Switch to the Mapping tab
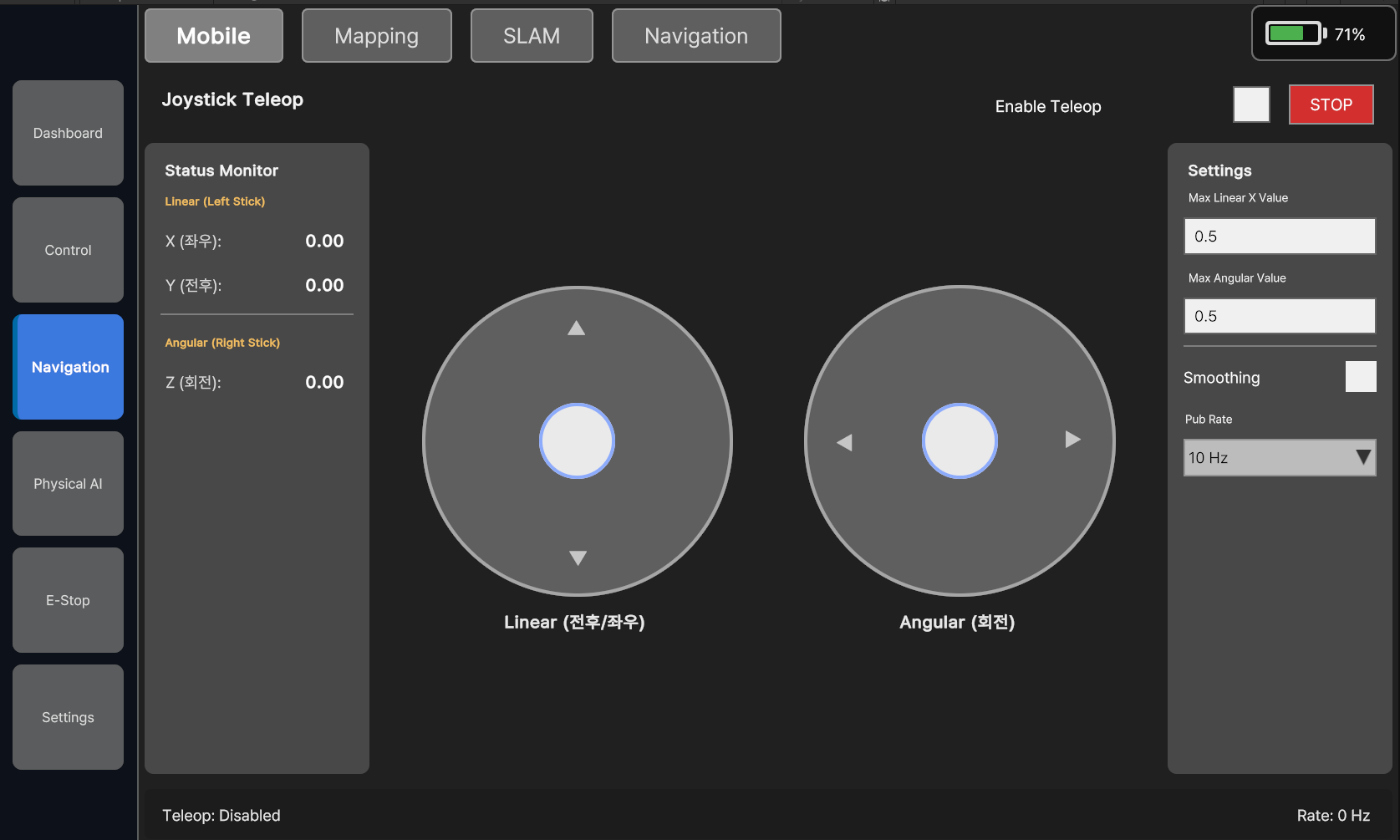 click(x=376, y=36)
